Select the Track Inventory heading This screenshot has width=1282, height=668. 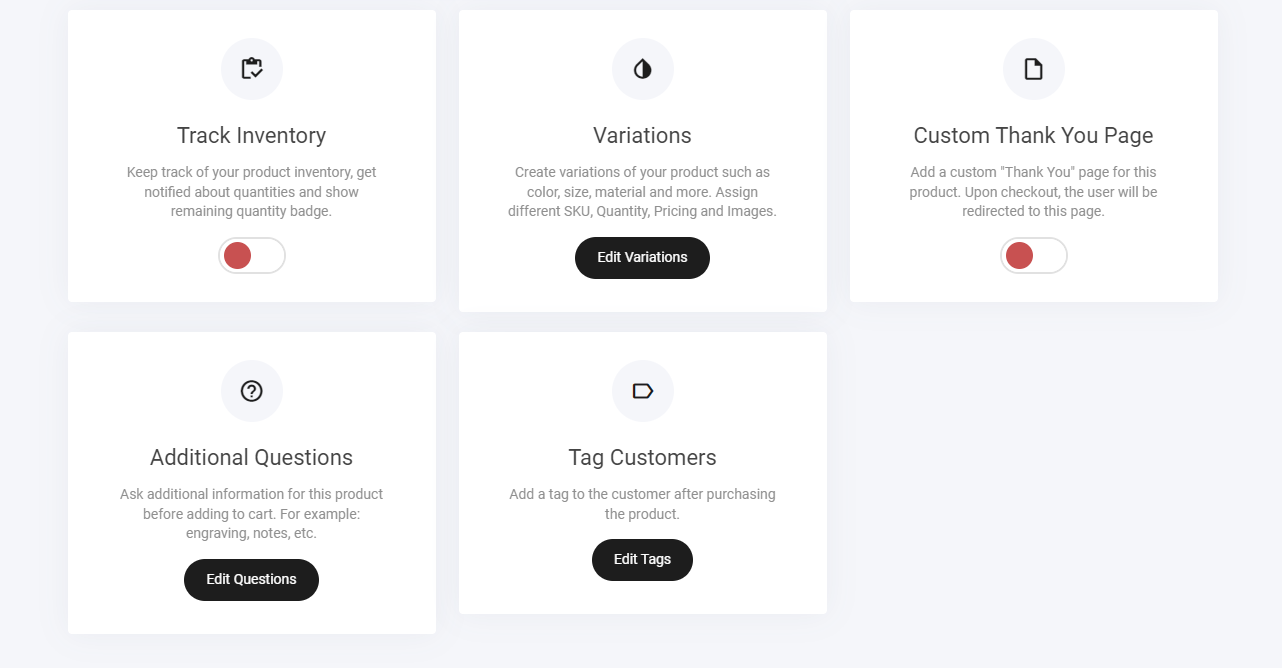click(252, 135)
